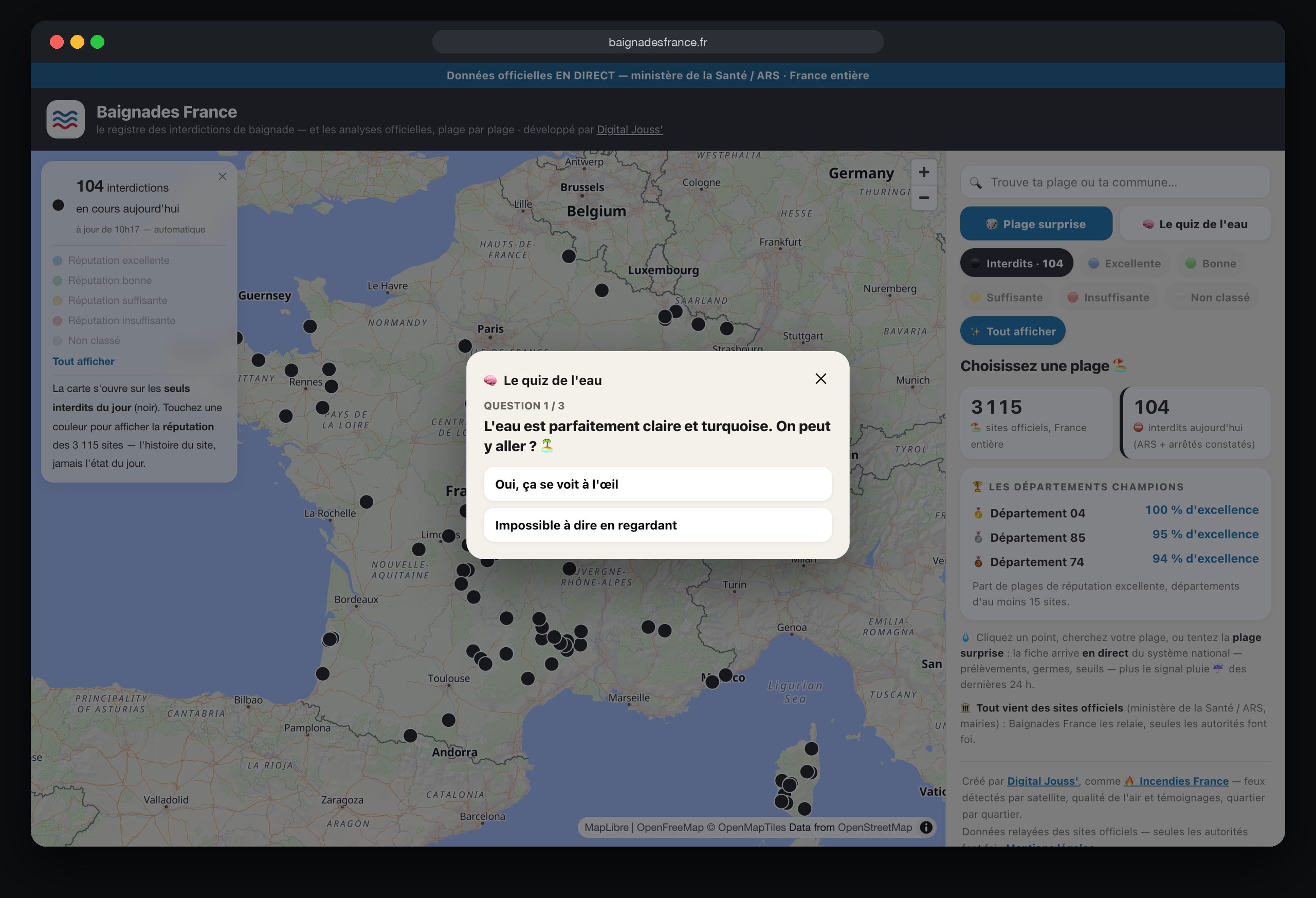Click the magnifier search icon
Image resolution: width=1316 pixels, height=898 pixels.
tap(976, 182)
